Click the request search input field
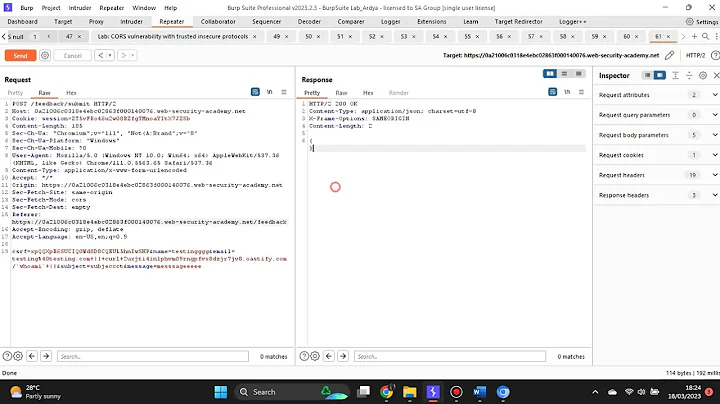This screenshot has height=404, width=720. [153, 356]
